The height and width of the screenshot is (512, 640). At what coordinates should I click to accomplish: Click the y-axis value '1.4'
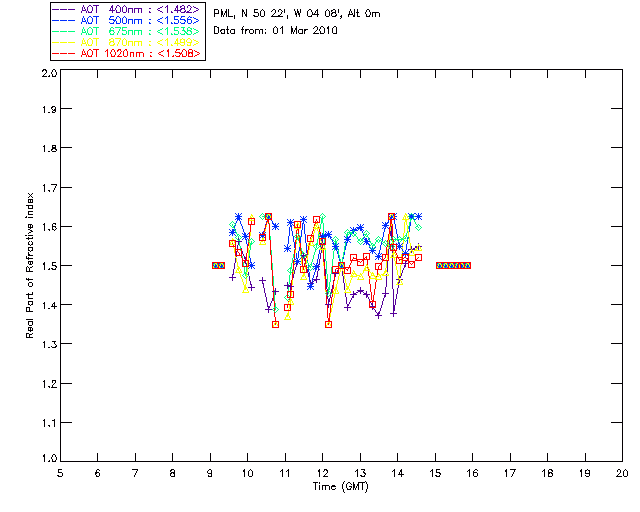click(x=49, y=305)
